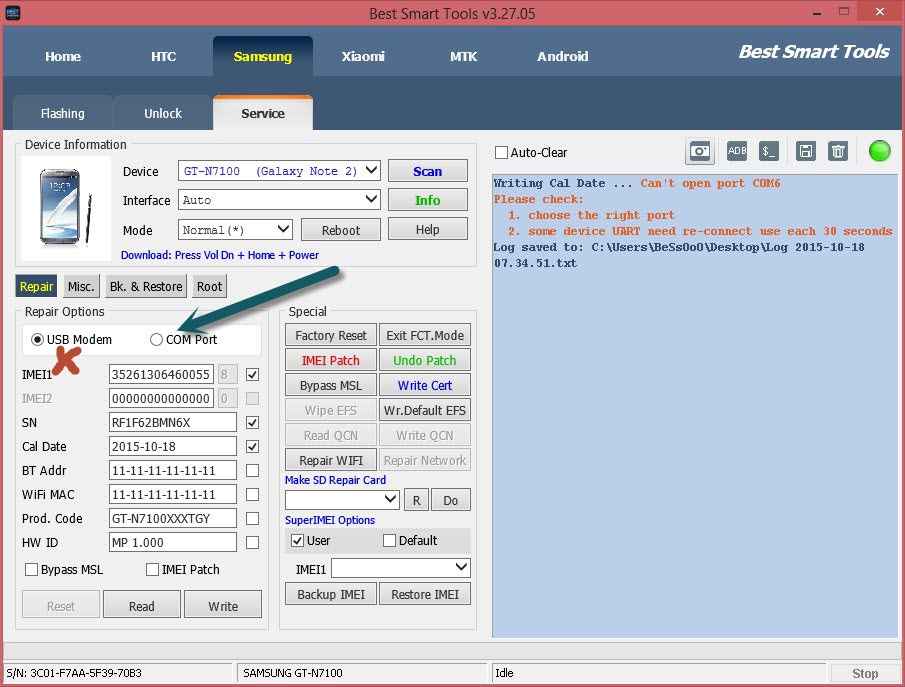Click the Reboot button

coord(341,230)
